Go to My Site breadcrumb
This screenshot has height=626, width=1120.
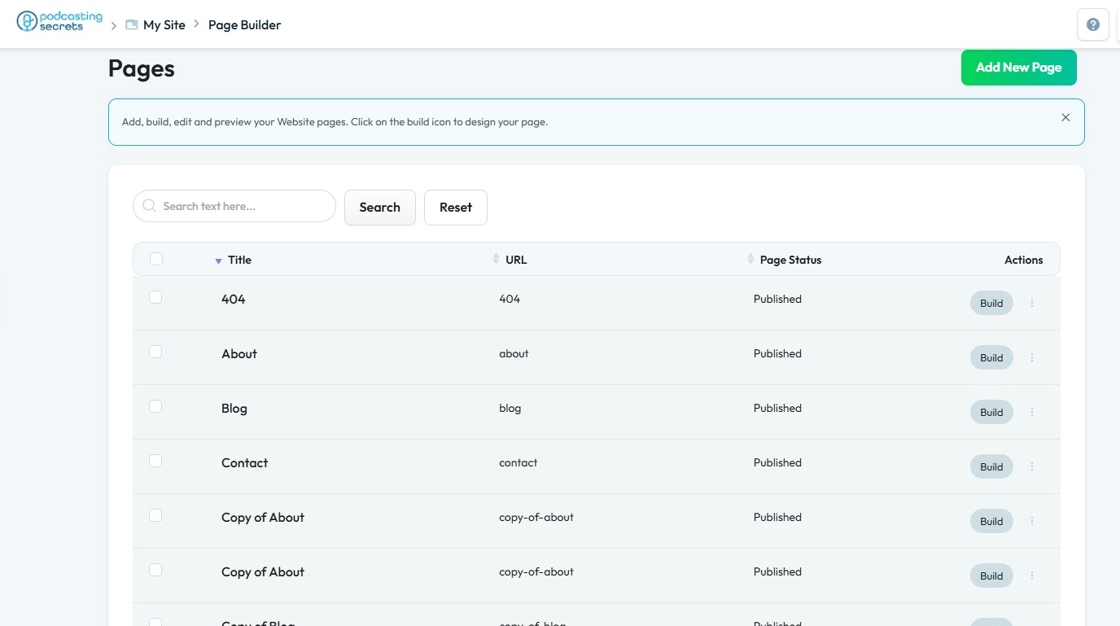pyautogui.click(x=164, y=25)
